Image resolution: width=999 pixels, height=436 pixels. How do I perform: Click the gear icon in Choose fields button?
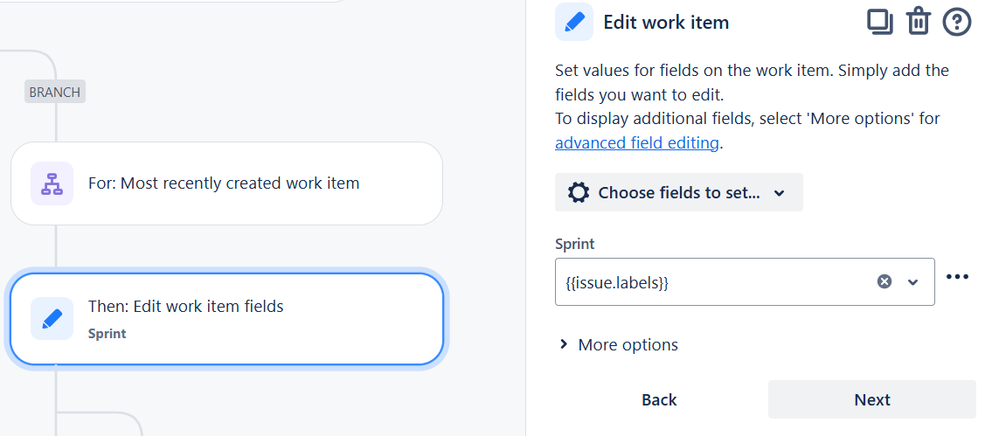[x=578, y=193]
